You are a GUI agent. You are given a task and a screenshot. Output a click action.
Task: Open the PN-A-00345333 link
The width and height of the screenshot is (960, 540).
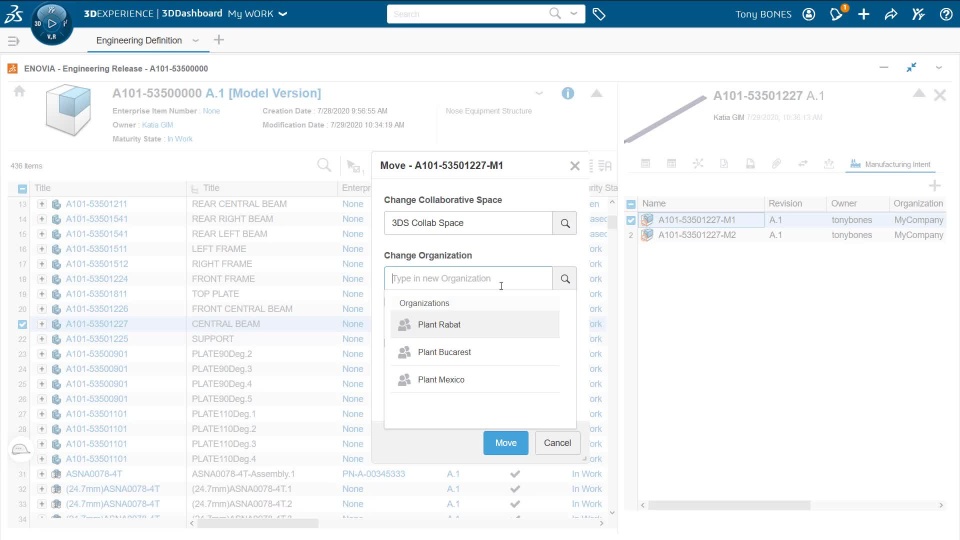pyautogui.click(x=373, y=474)
